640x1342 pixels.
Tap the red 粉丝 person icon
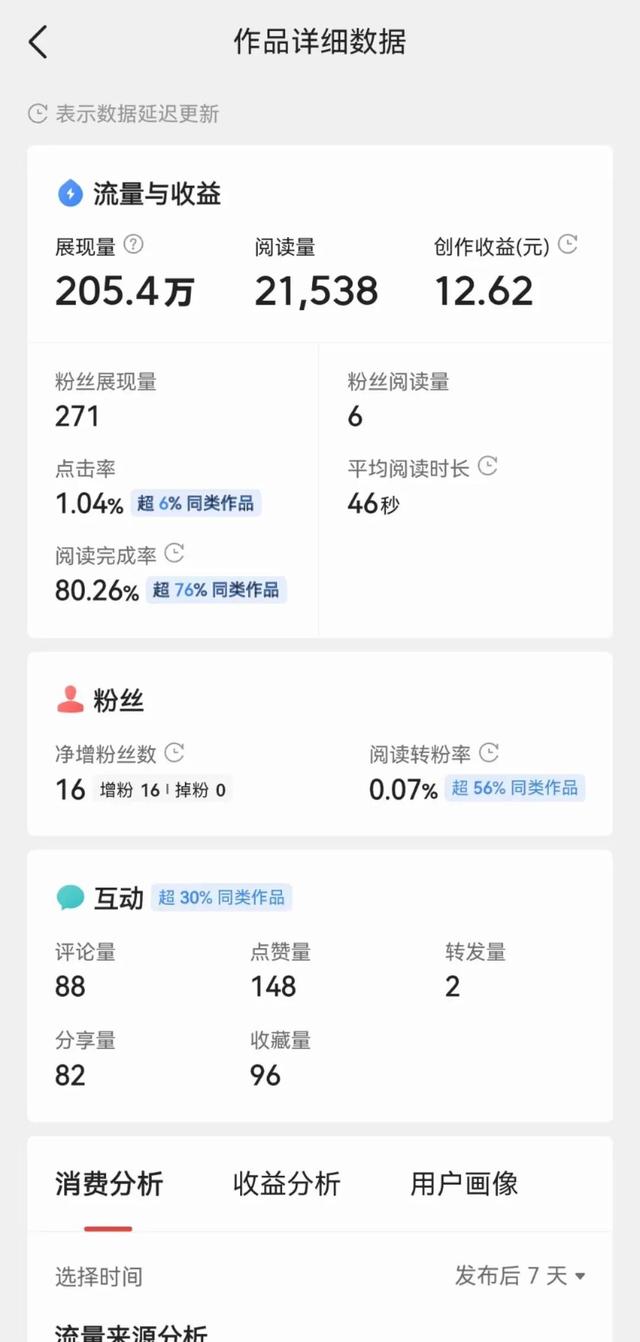(70, 700)
